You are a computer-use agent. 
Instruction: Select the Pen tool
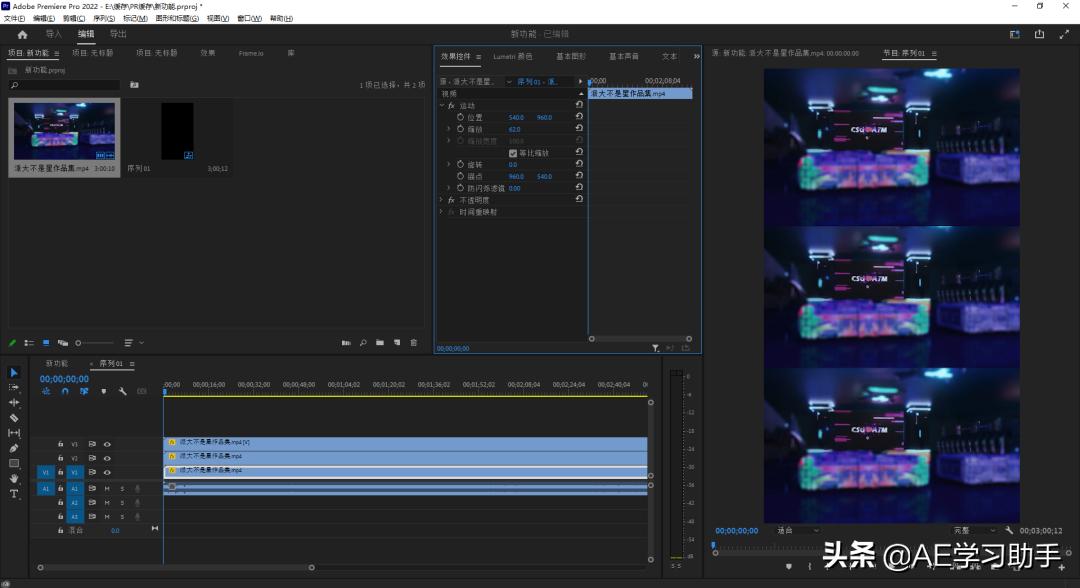[13, 448]
